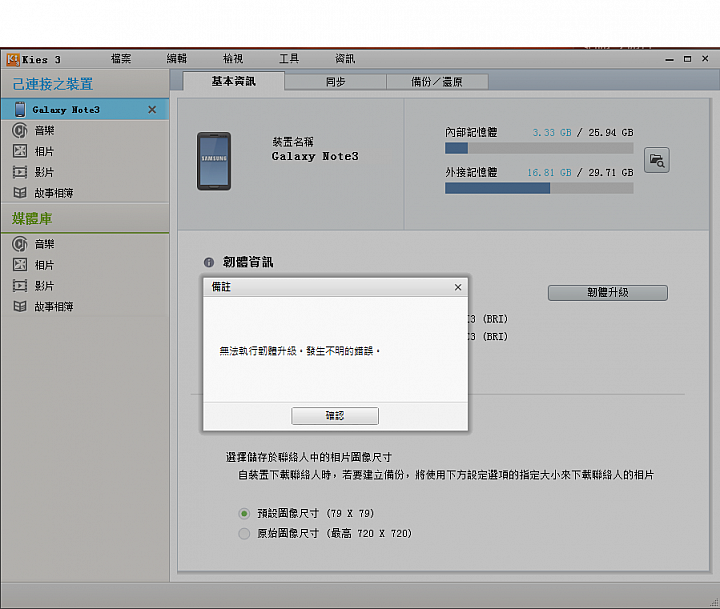Minimize the Kies 3 window
The height and width of the screenshot is (609, 720).
point(669,59)
